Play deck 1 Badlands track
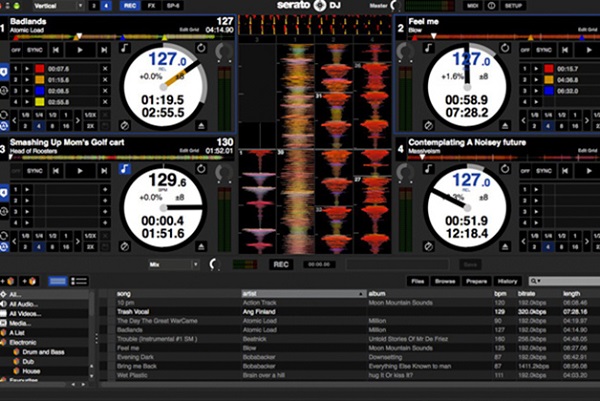The width and height of the screenshot is (600, 401). pos(80,50)
